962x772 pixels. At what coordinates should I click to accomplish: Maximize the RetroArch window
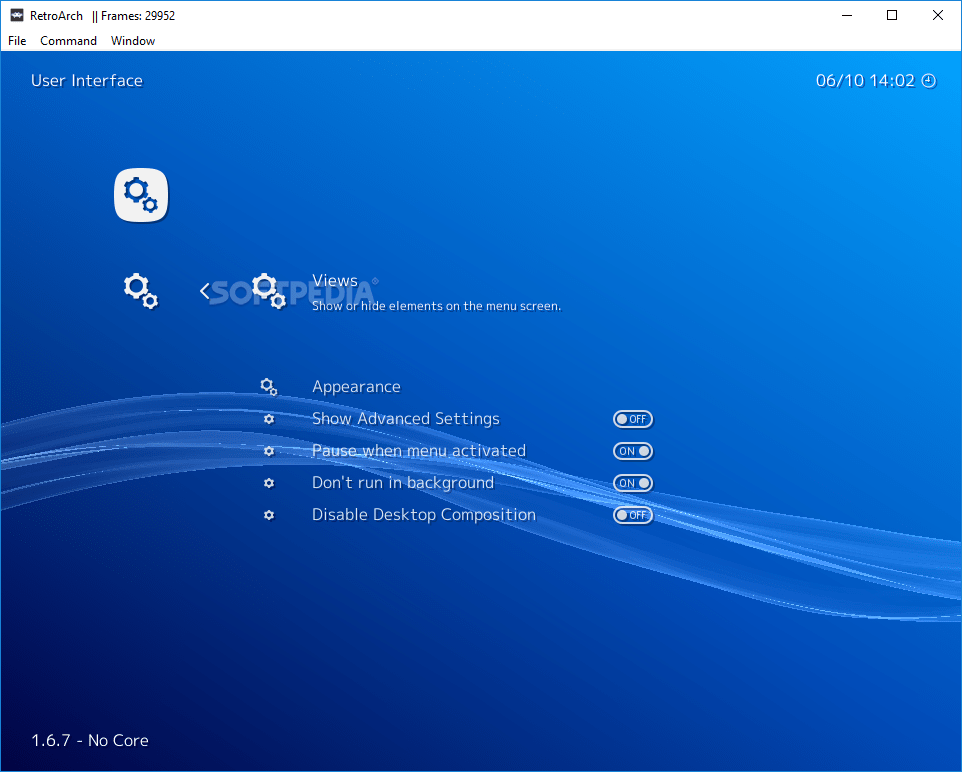point(892,15)
